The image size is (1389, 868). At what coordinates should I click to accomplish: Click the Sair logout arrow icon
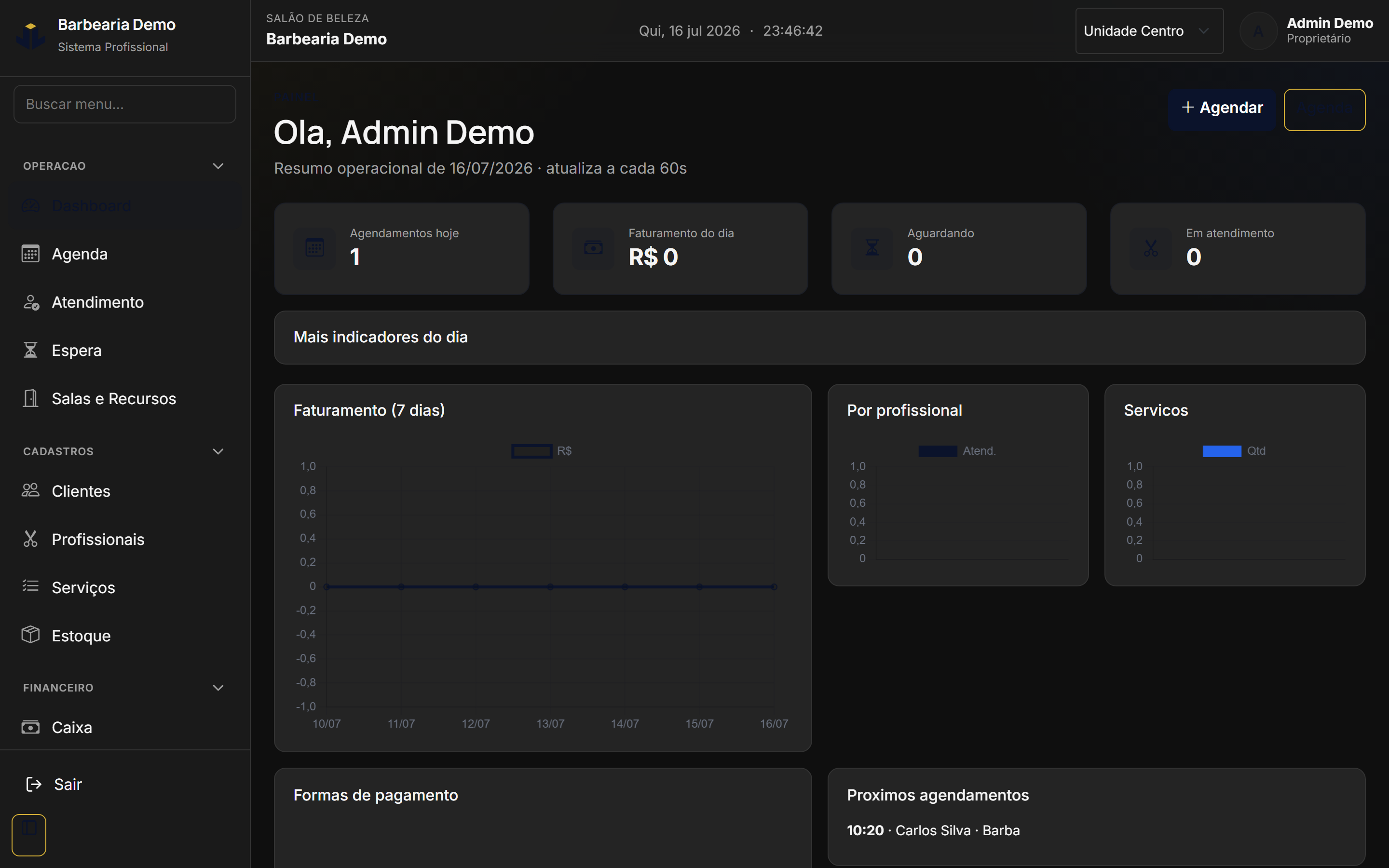point(34,784)
